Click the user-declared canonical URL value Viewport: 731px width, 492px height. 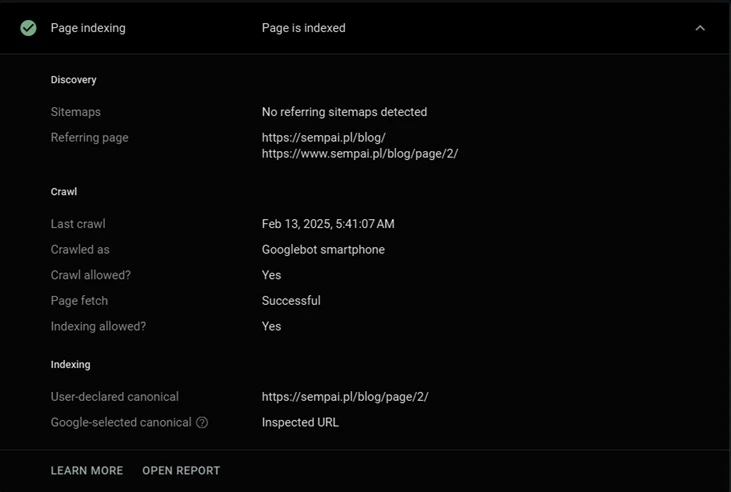344,397
